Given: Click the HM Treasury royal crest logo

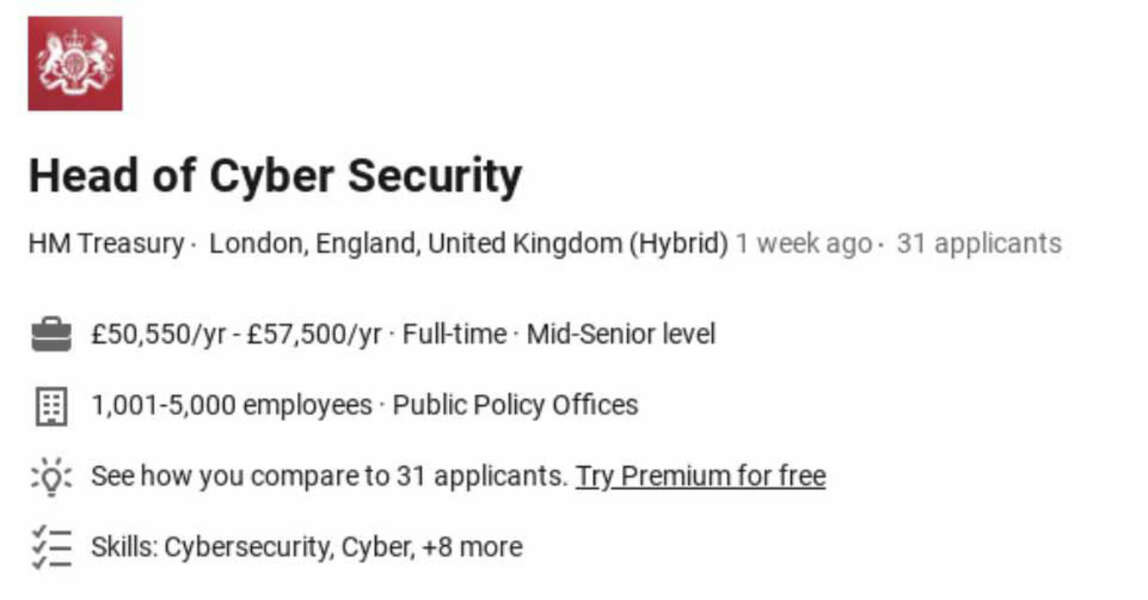Looking at the screenshot, I should click(75, 63).
